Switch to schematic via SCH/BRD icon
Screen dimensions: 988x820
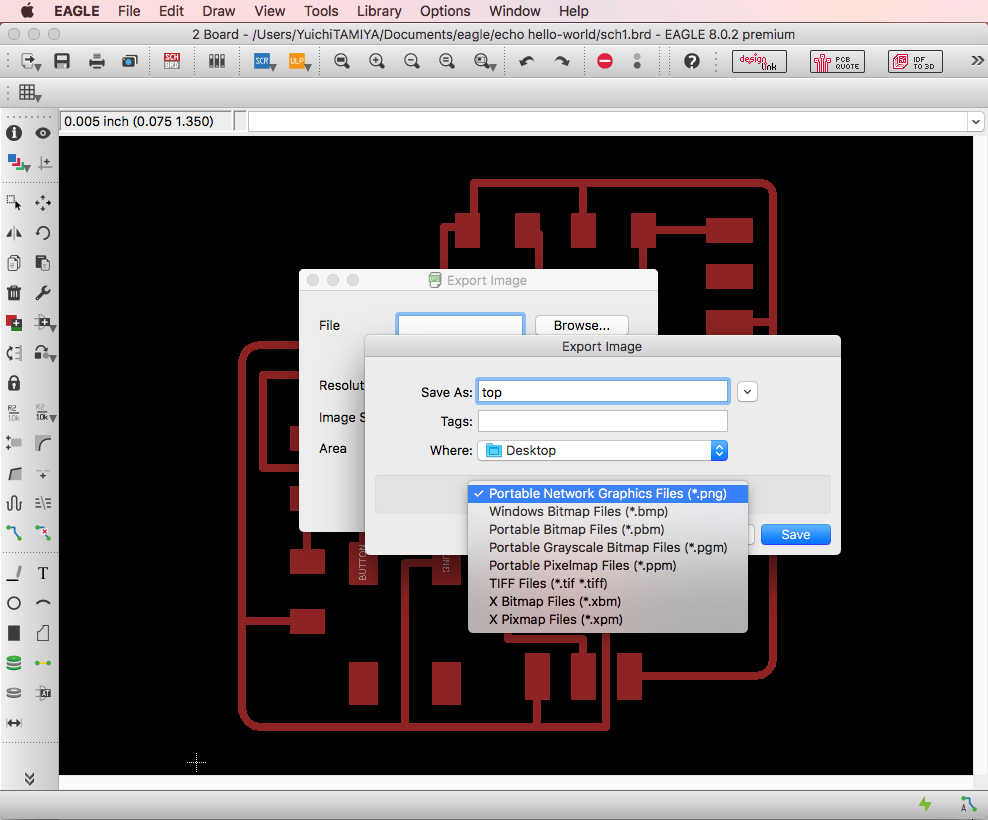(x=171, y=61)
